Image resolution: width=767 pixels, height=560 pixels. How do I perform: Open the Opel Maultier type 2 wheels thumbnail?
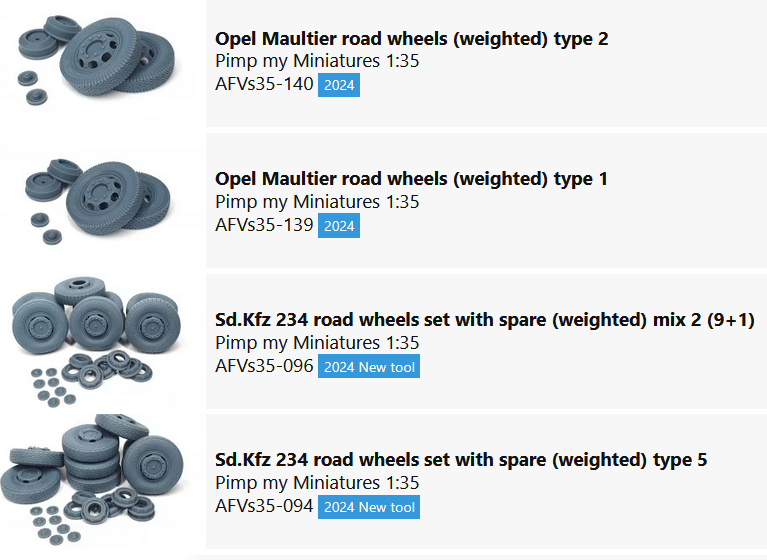click(96, 60)
